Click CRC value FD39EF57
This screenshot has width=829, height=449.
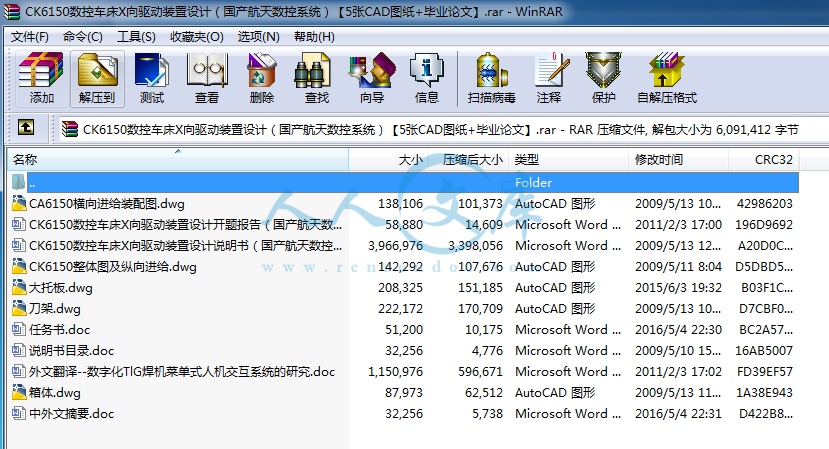point(764,371)
